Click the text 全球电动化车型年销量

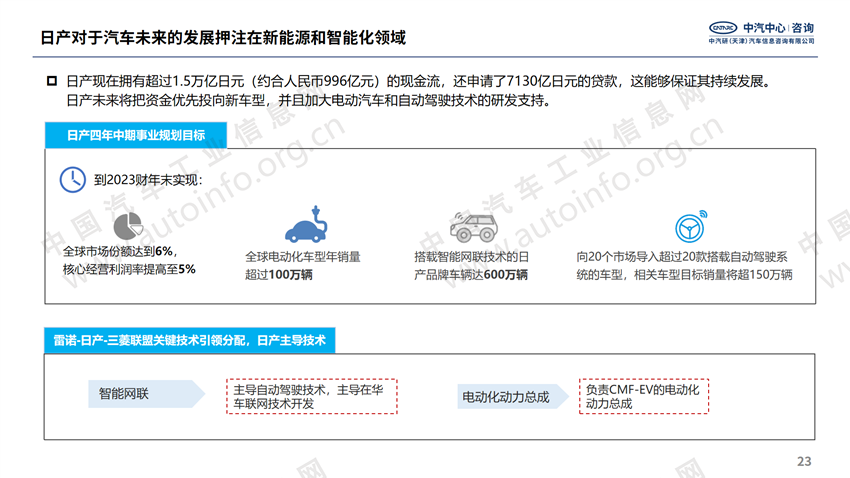click(302, 257)
